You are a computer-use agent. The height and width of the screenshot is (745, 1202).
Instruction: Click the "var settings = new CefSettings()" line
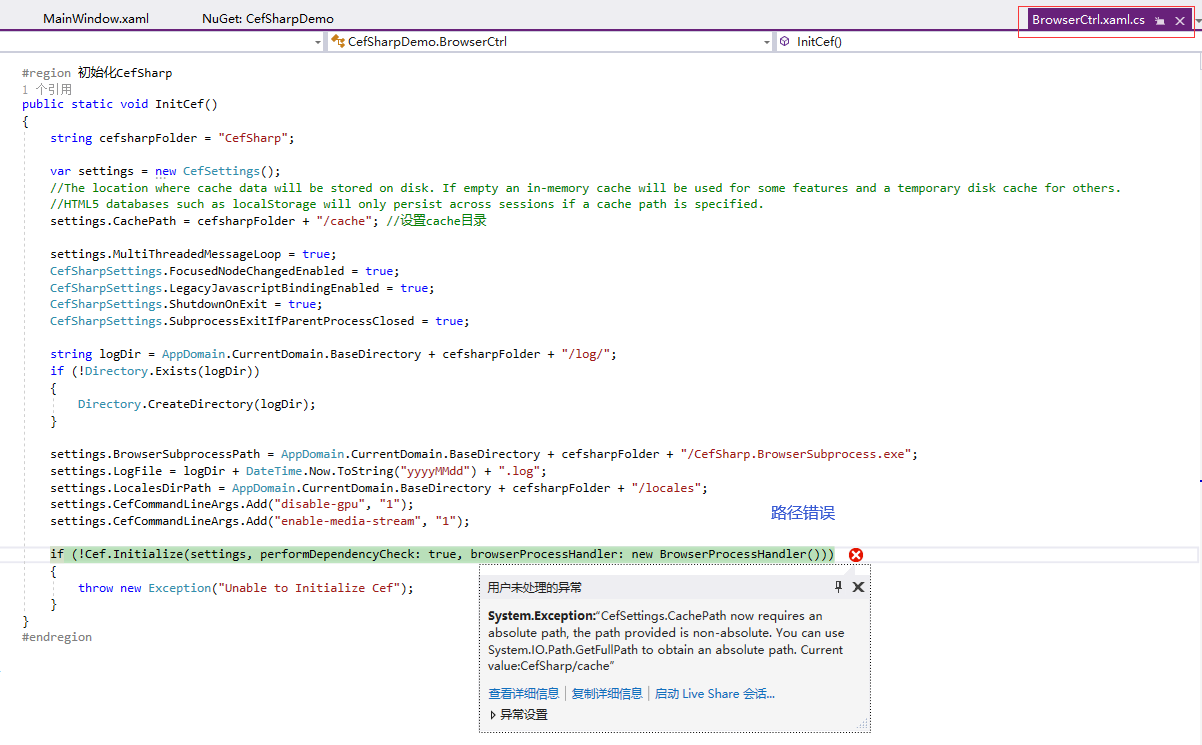[x=166, y=171]
